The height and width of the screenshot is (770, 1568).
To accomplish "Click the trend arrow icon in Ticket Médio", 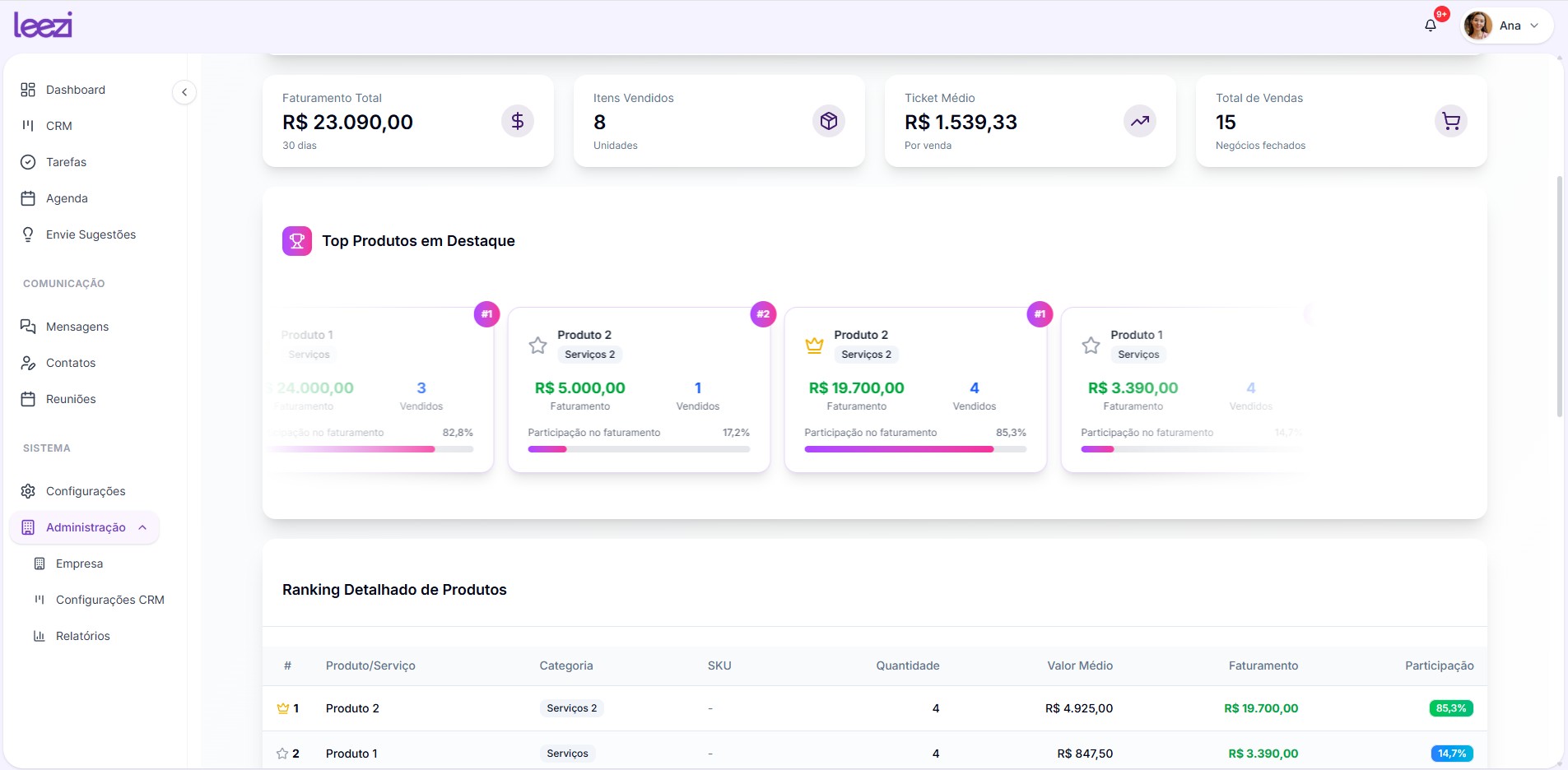I will 1139,122.
